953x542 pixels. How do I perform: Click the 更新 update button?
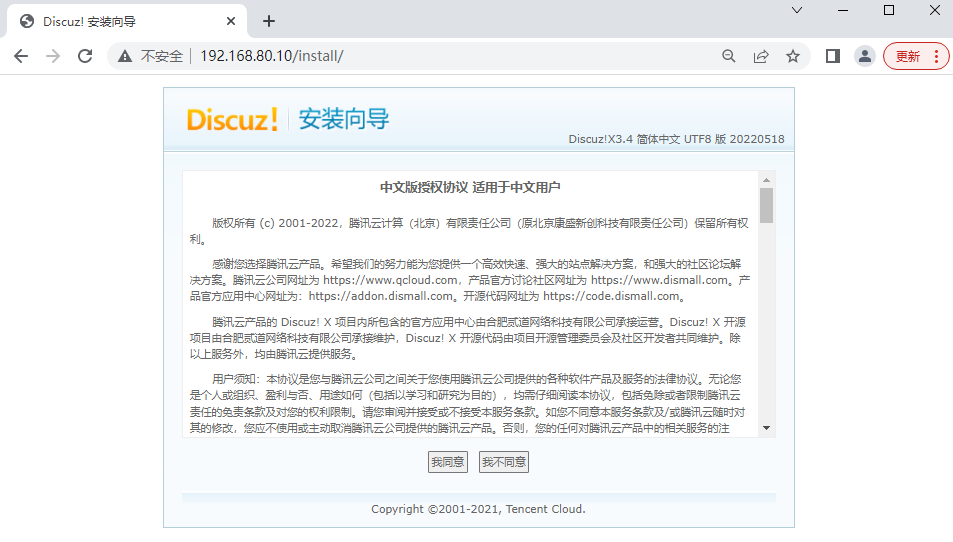[x=908, y=57]
